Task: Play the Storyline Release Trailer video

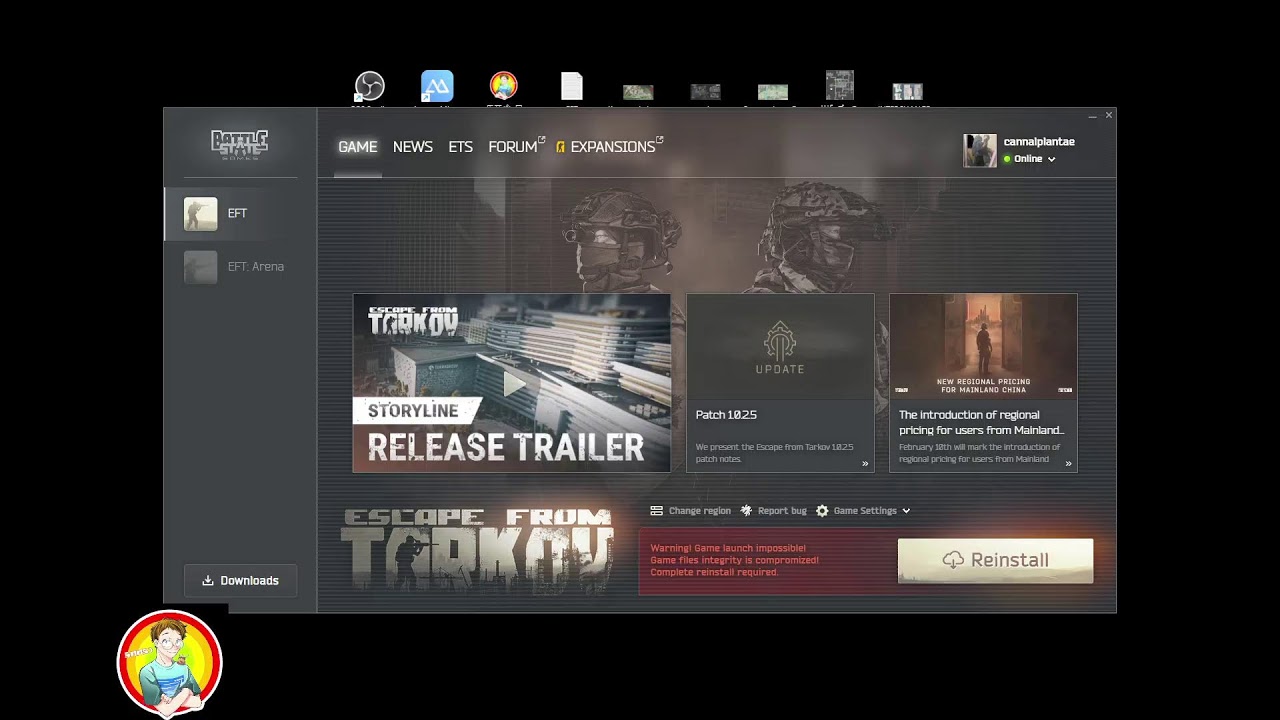Action: [512, 383]
